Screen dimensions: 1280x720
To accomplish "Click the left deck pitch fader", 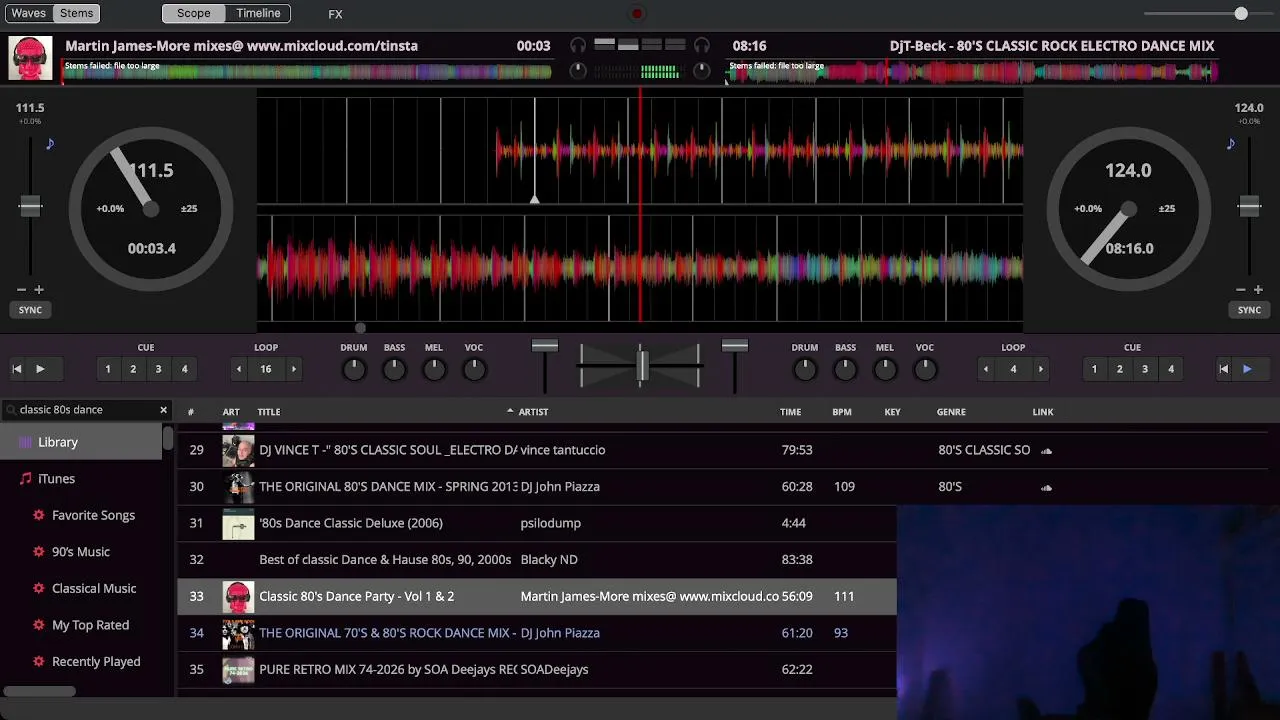I will click(x=30, y=206).
